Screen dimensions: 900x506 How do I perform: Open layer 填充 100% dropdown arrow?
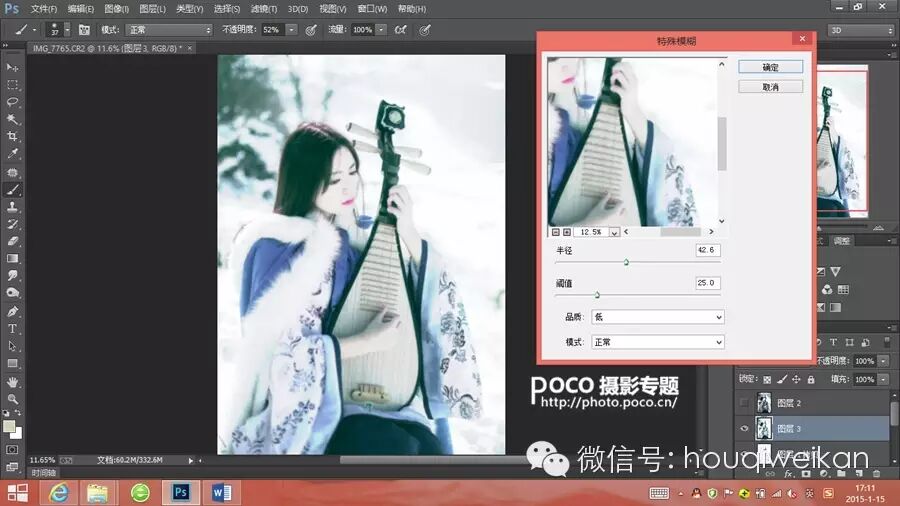[883, 379]
